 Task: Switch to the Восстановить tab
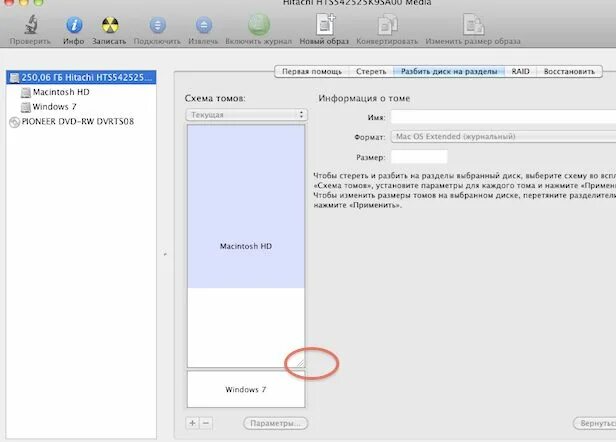click(569, 72)
